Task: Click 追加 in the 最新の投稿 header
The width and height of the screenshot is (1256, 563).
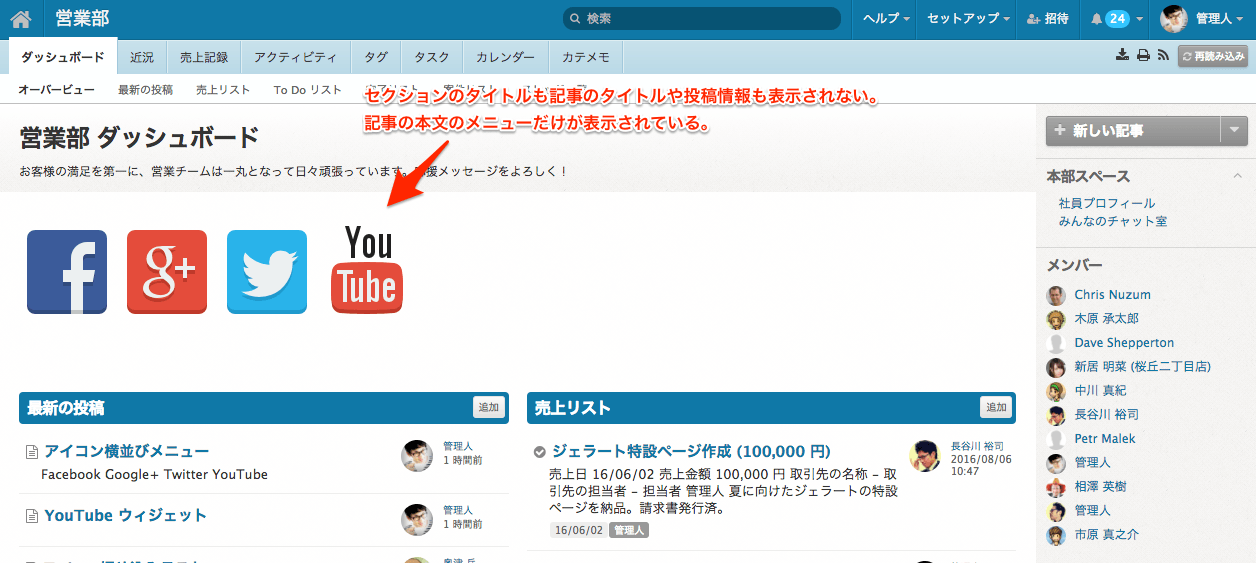Action: tap(488, 407)
